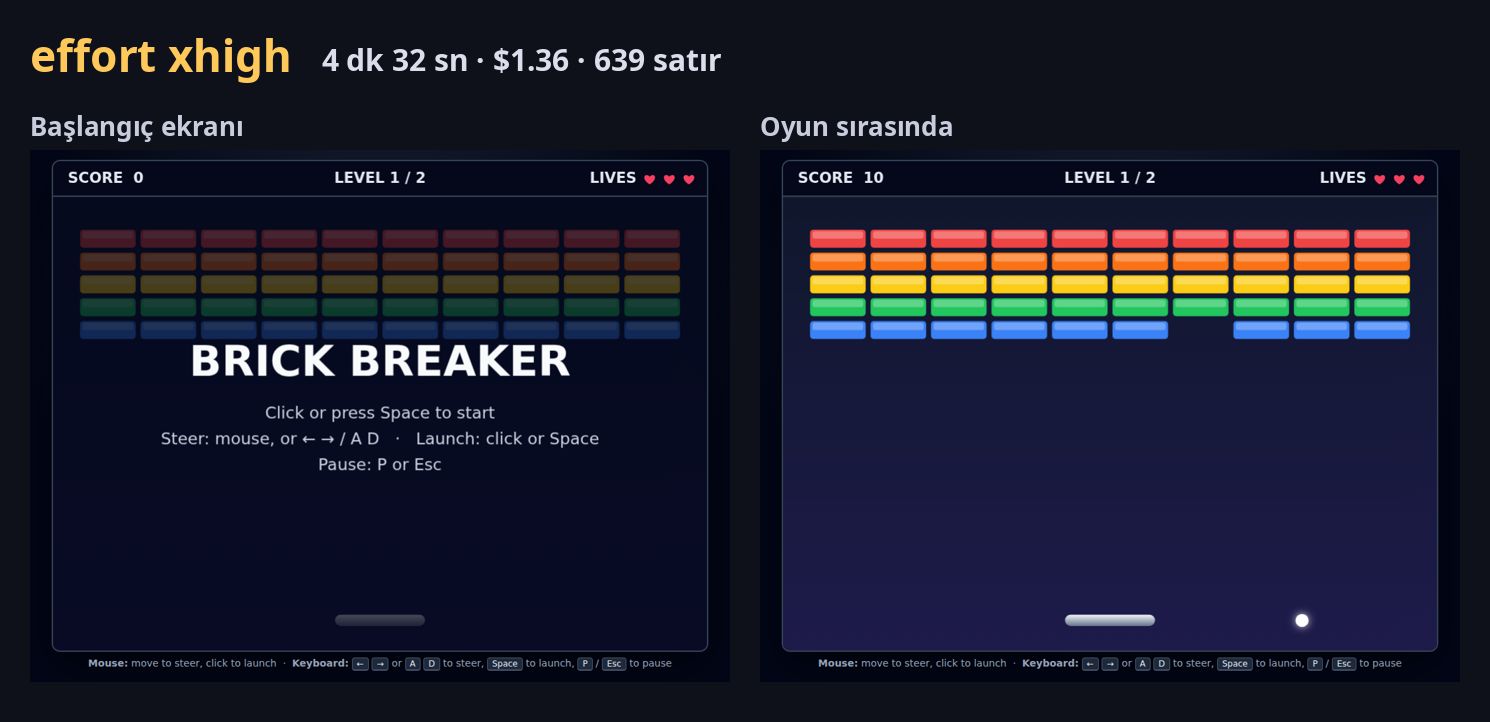Click the Esc key hint in the start screen footer
Image resolution: width=1490 pixels, height=722 pixels.
(614, 664)
